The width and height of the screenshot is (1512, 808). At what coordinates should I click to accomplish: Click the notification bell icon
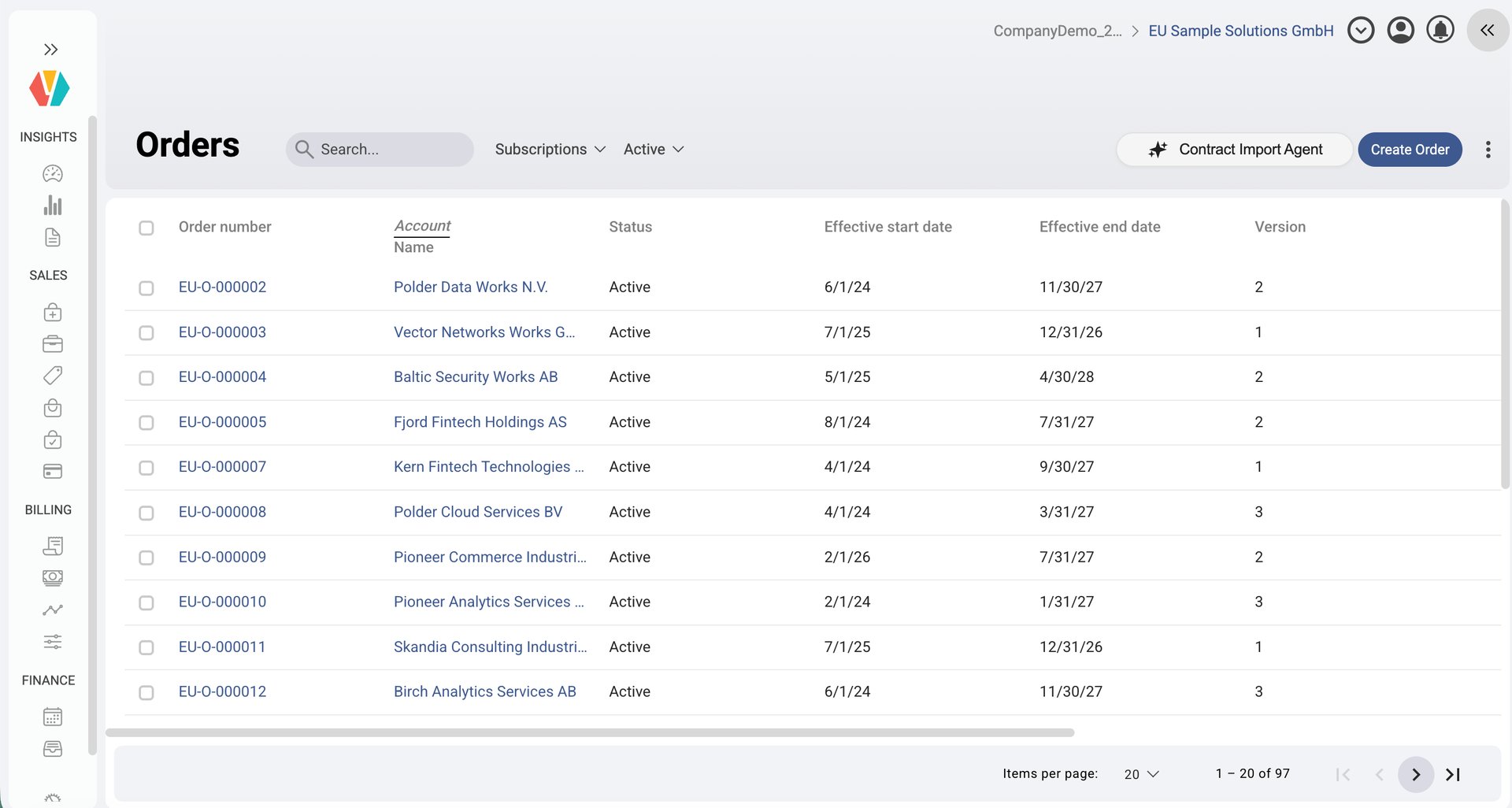(x=1440, y=31)
